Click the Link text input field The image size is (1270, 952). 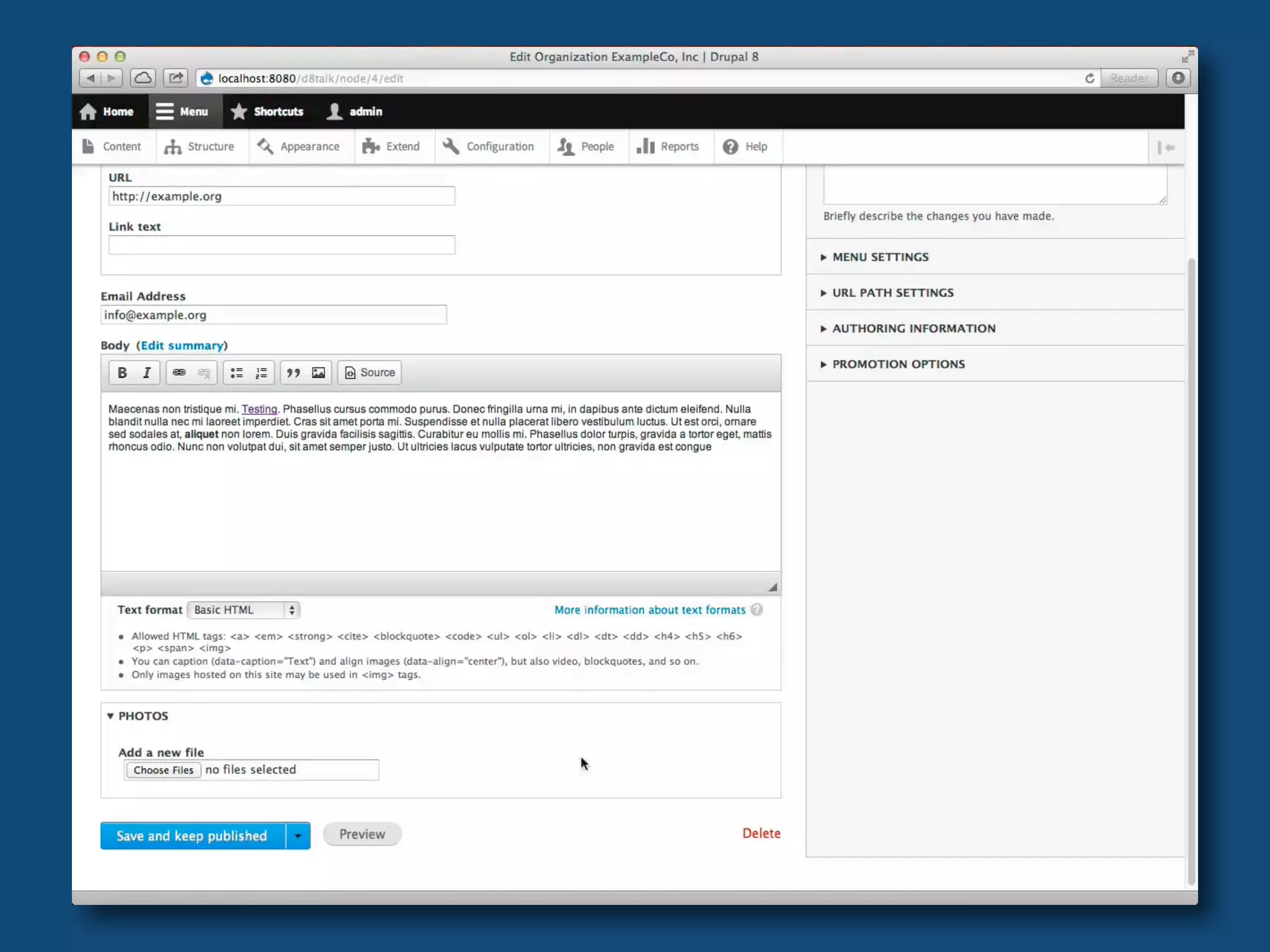pos(282,245)
